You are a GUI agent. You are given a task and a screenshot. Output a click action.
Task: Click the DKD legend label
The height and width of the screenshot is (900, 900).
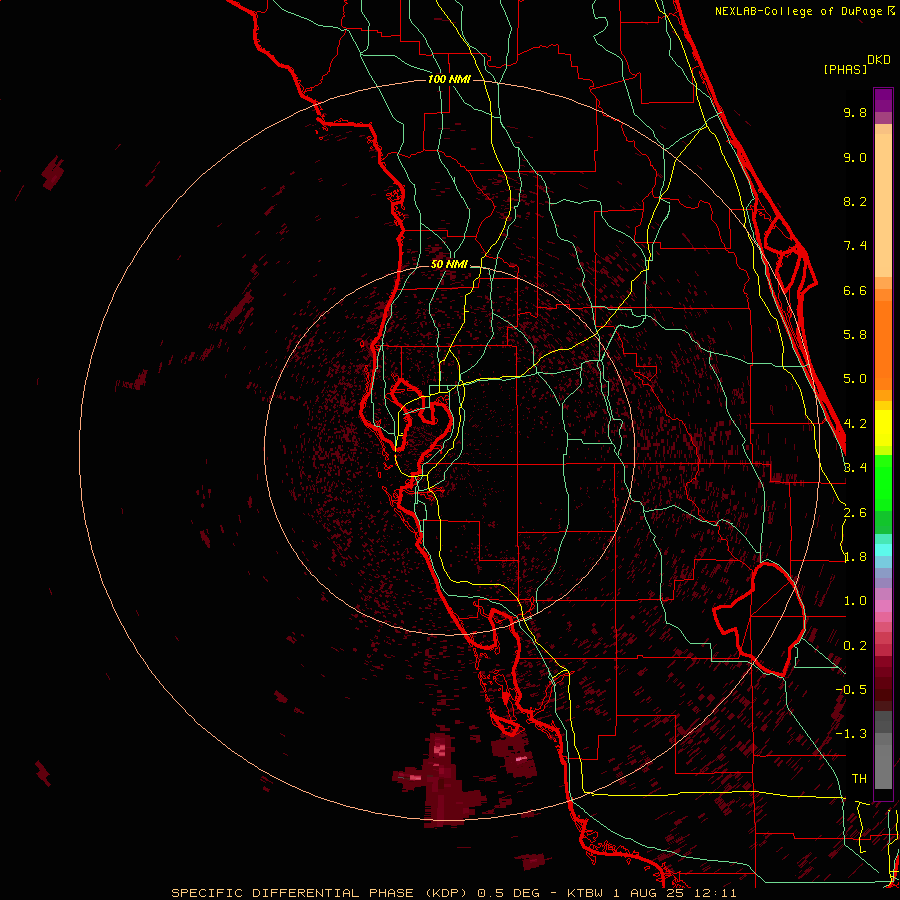pos(879,60)
